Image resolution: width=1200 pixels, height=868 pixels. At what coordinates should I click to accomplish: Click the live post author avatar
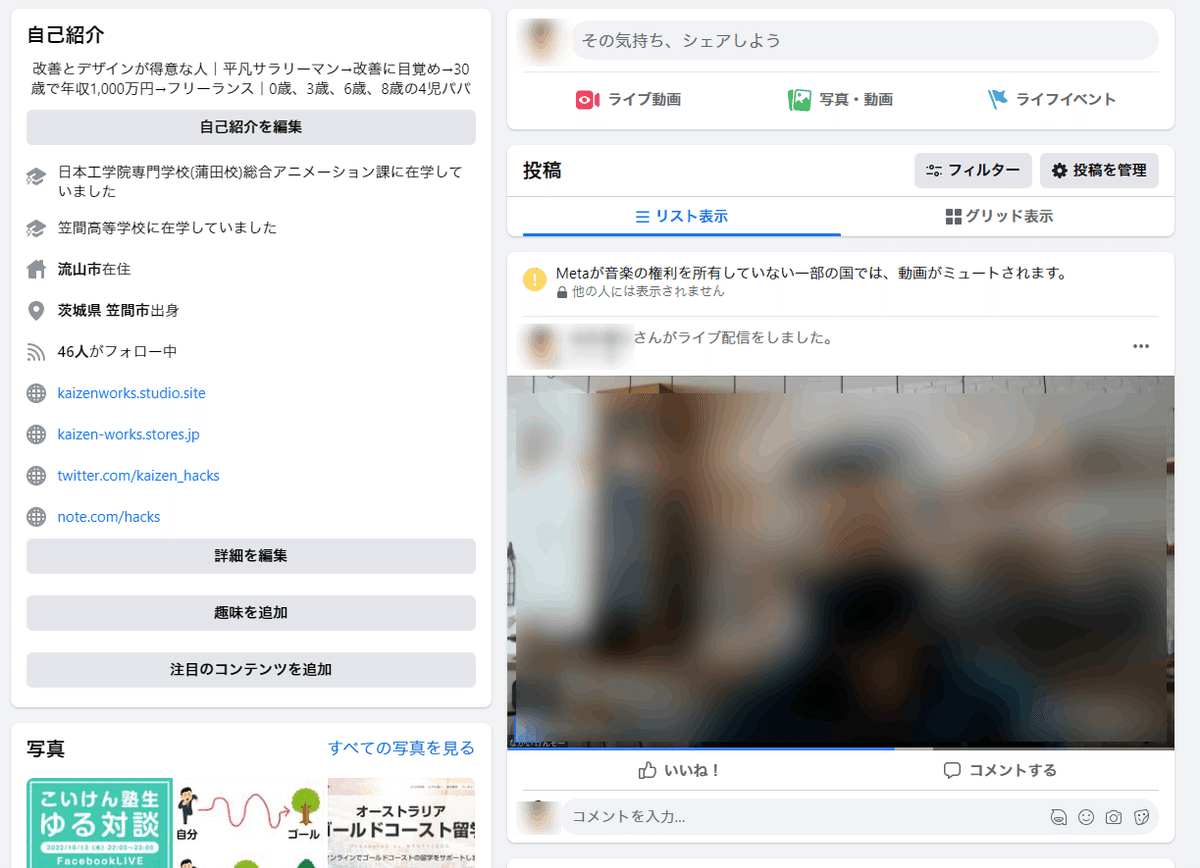(543, 346)
